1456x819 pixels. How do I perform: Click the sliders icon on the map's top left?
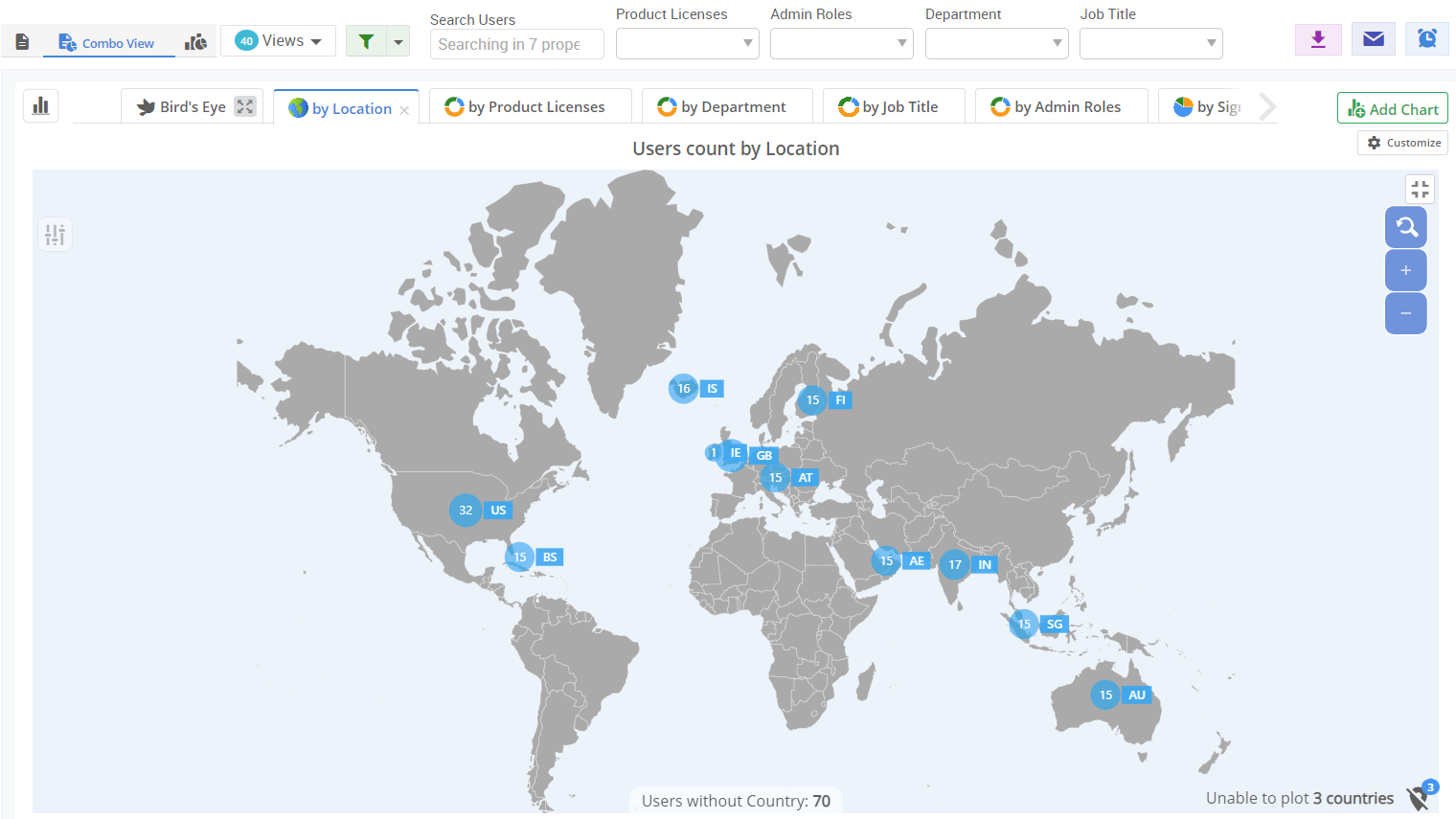(55, 234)
